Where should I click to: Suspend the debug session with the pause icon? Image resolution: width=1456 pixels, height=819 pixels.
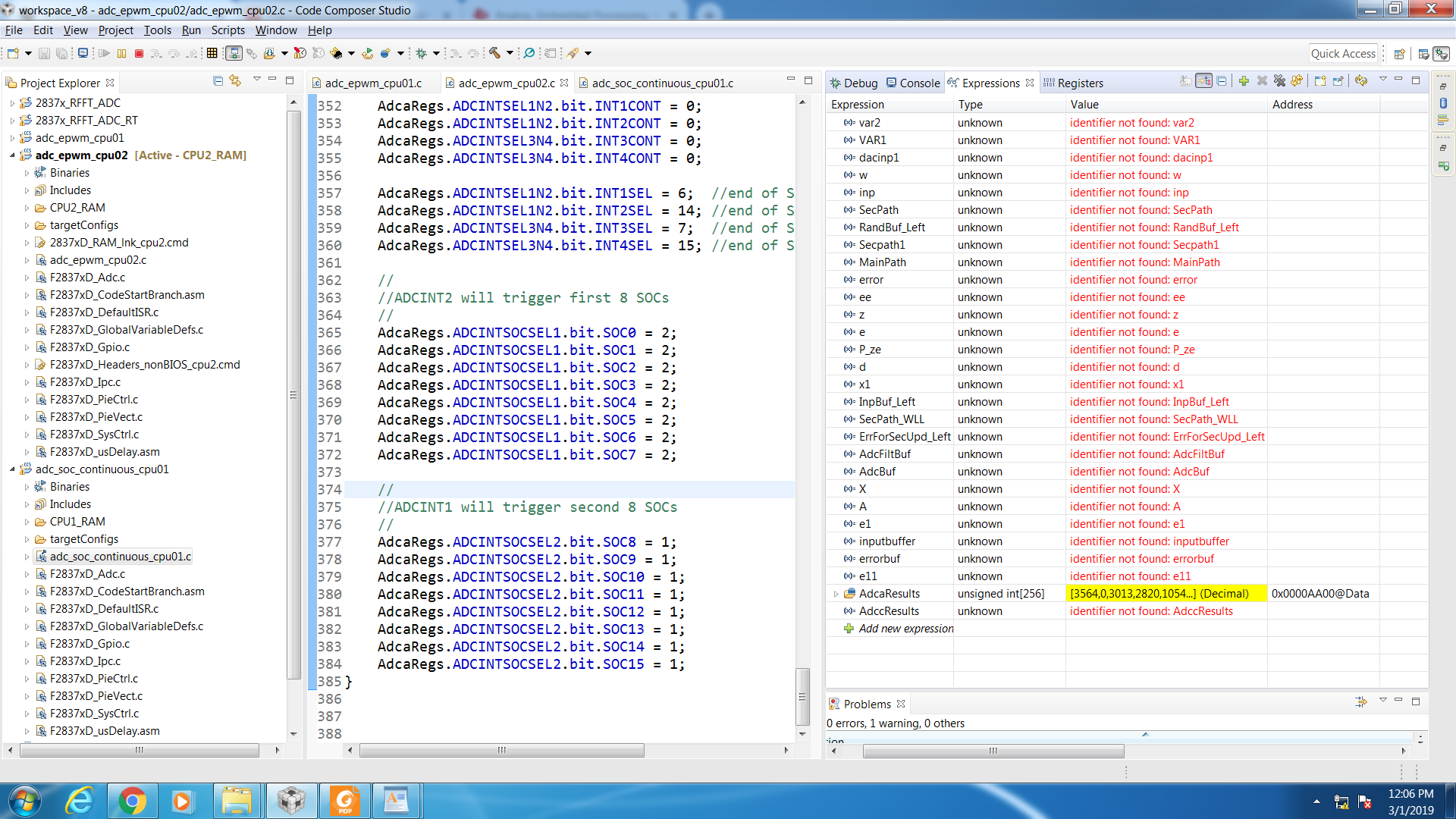coord(121,53)
